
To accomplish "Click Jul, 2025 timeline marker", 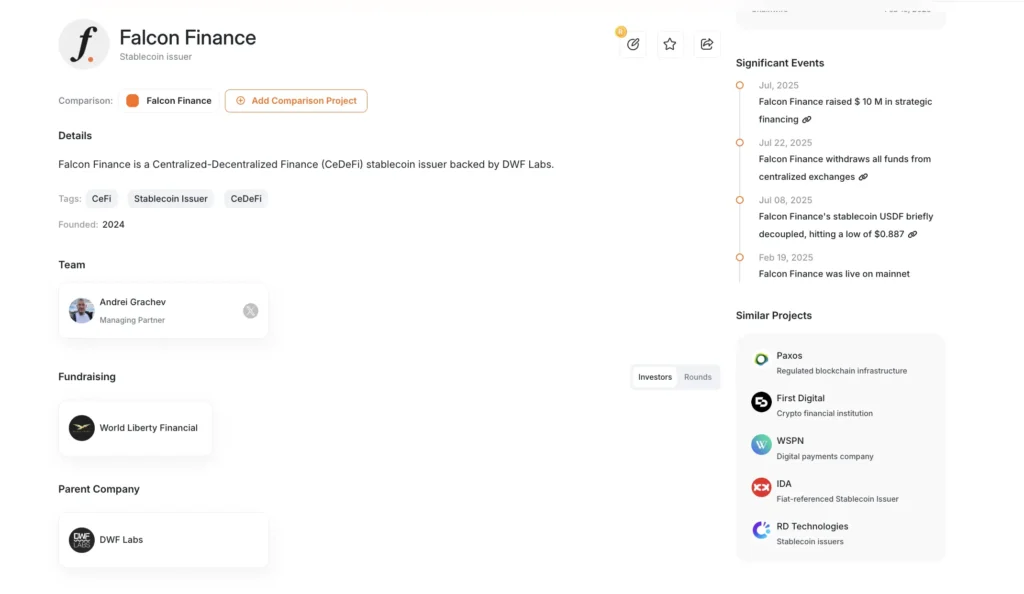I will (x=739, y=86).
